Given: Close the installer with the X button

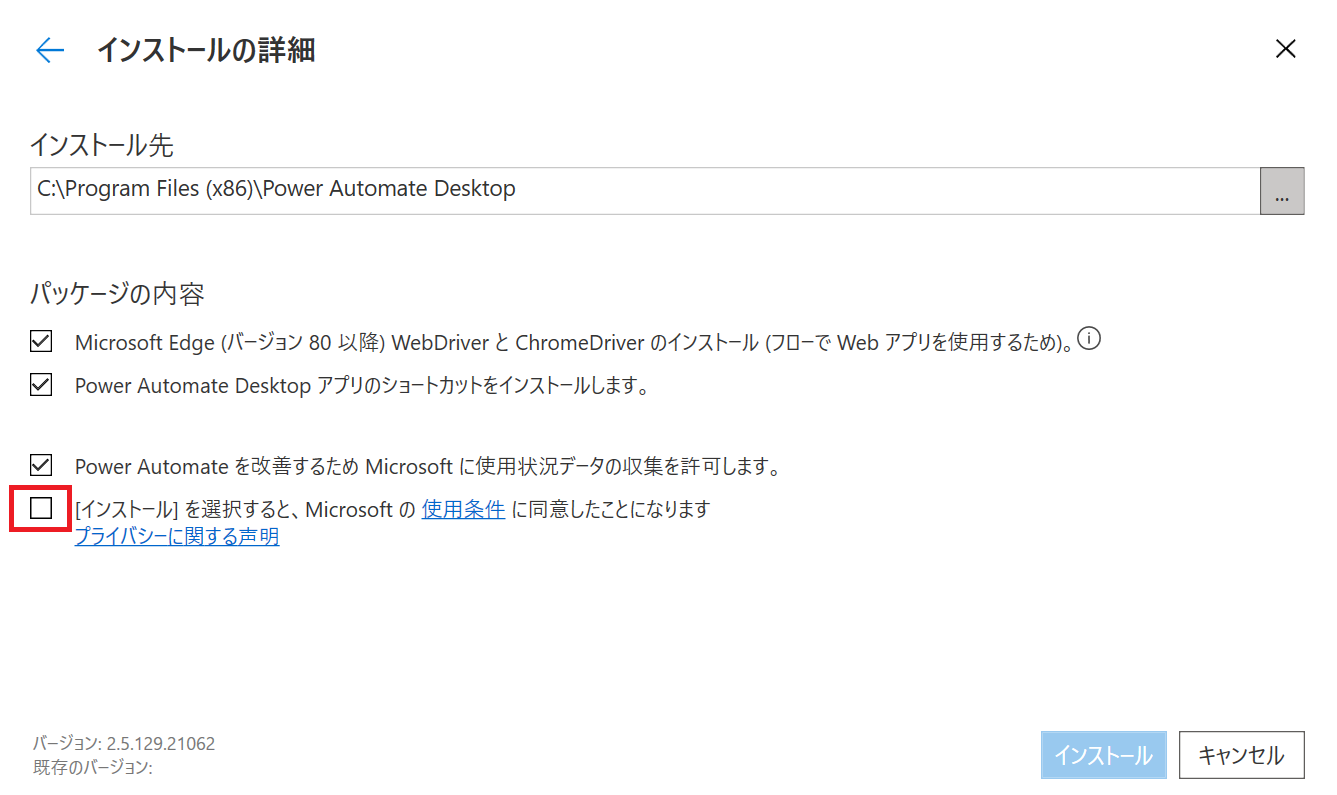Looking at the screenshot, I should (1286, 49).
